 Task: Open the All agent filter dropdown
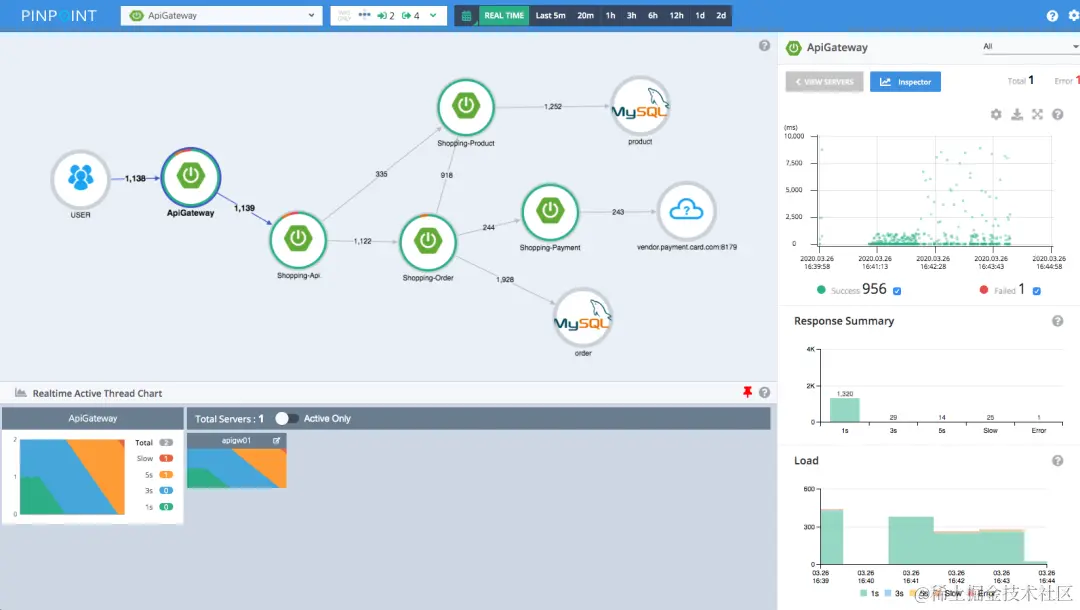[x=1030, y=46]
